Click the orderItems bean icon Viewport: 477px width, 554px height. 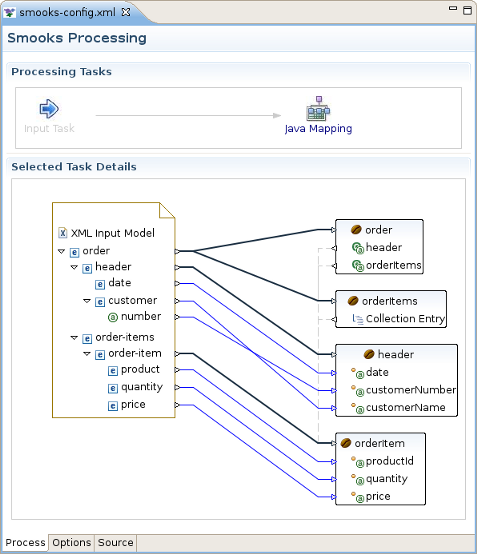point(353,301)
